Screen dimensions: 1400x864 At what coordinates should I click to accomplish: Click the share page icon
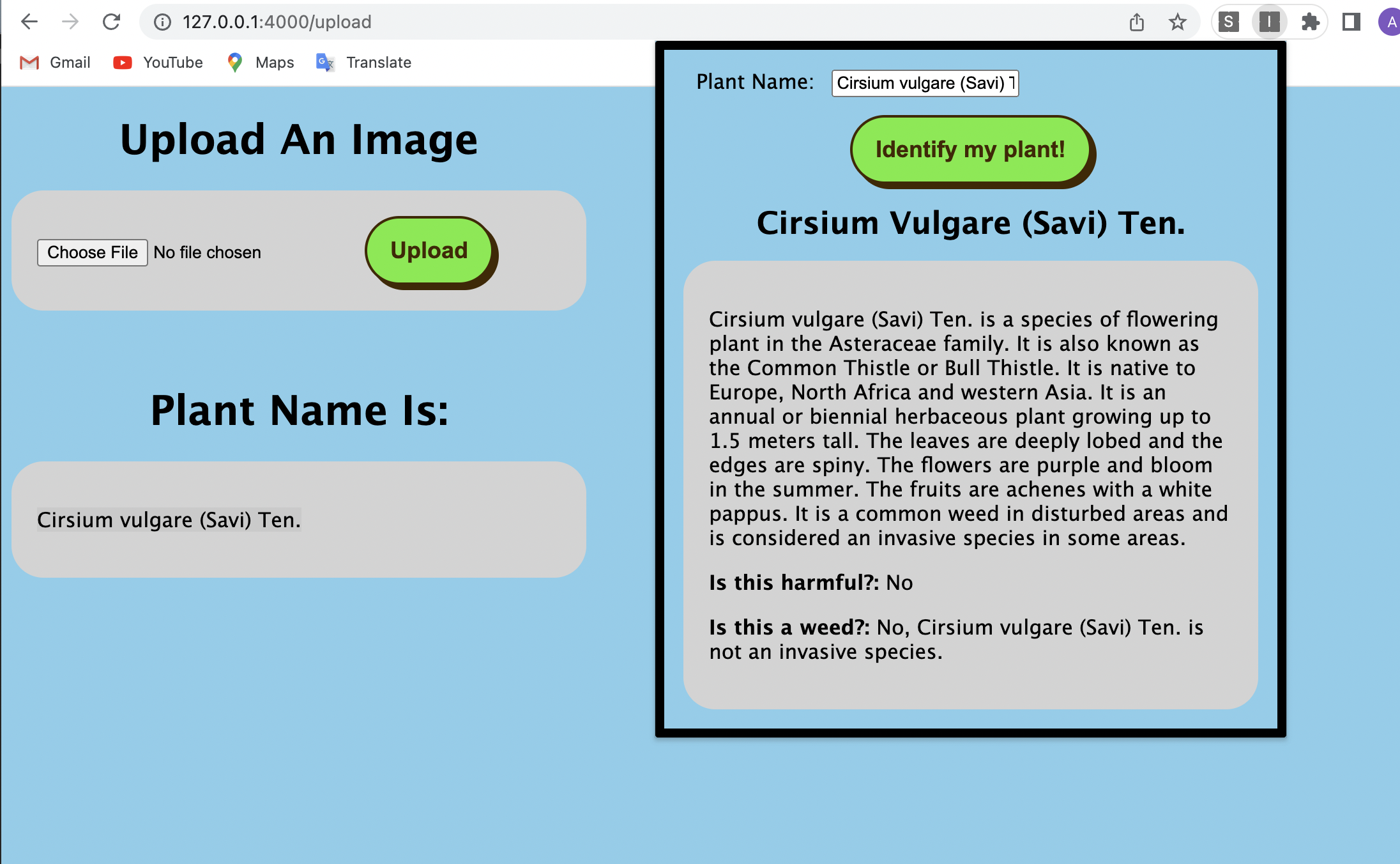click(x=1136, y=22)
